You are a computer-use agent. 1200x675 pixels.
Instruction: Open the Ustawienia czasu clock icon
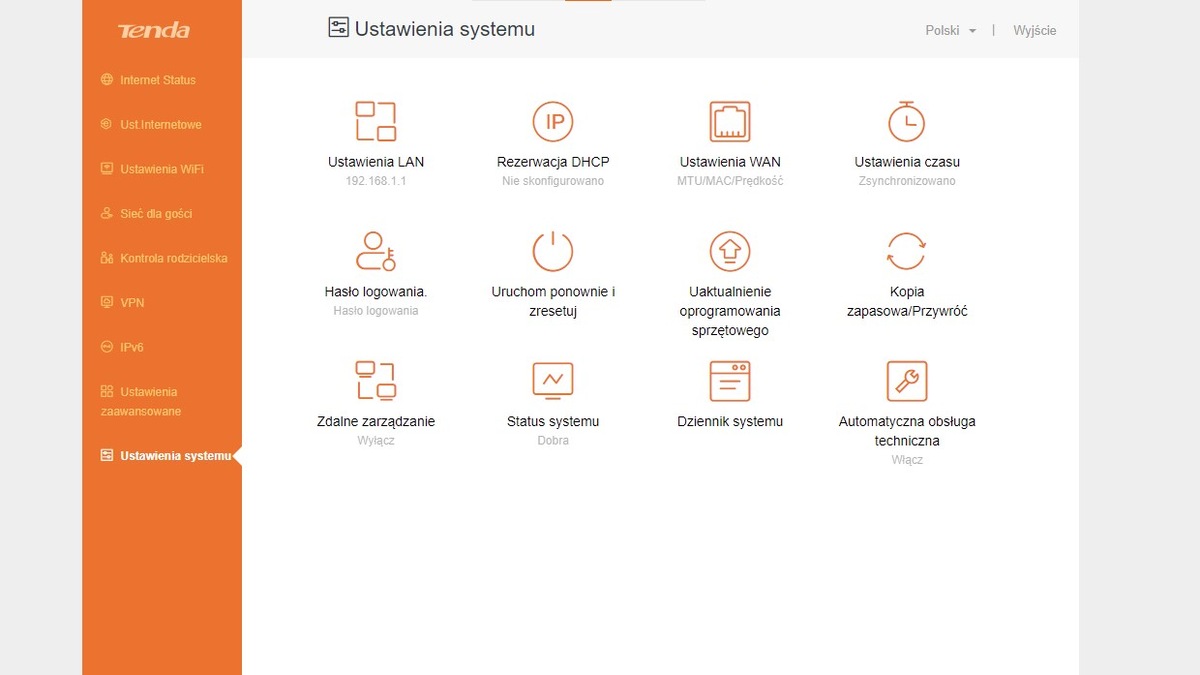click(907, 121)
